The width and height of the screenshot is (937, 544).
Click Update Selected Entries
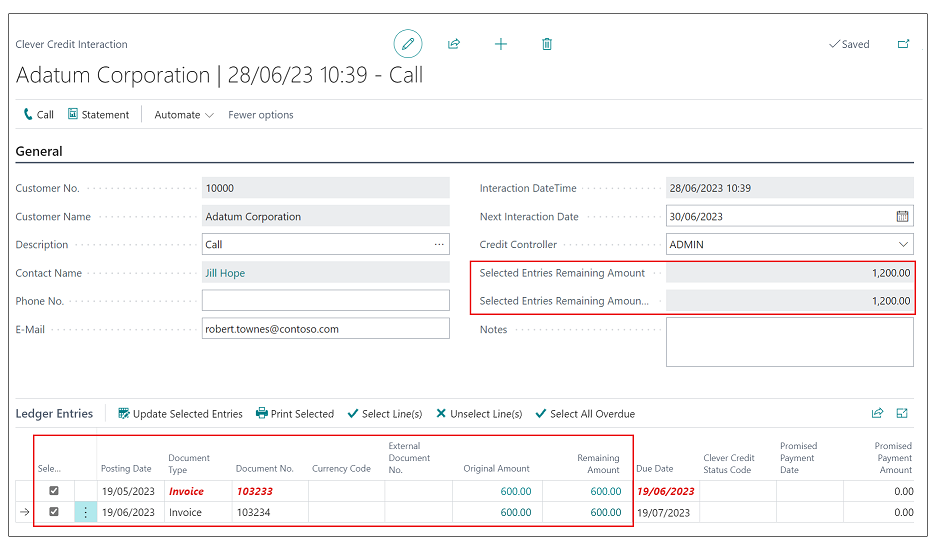[180, 414]
